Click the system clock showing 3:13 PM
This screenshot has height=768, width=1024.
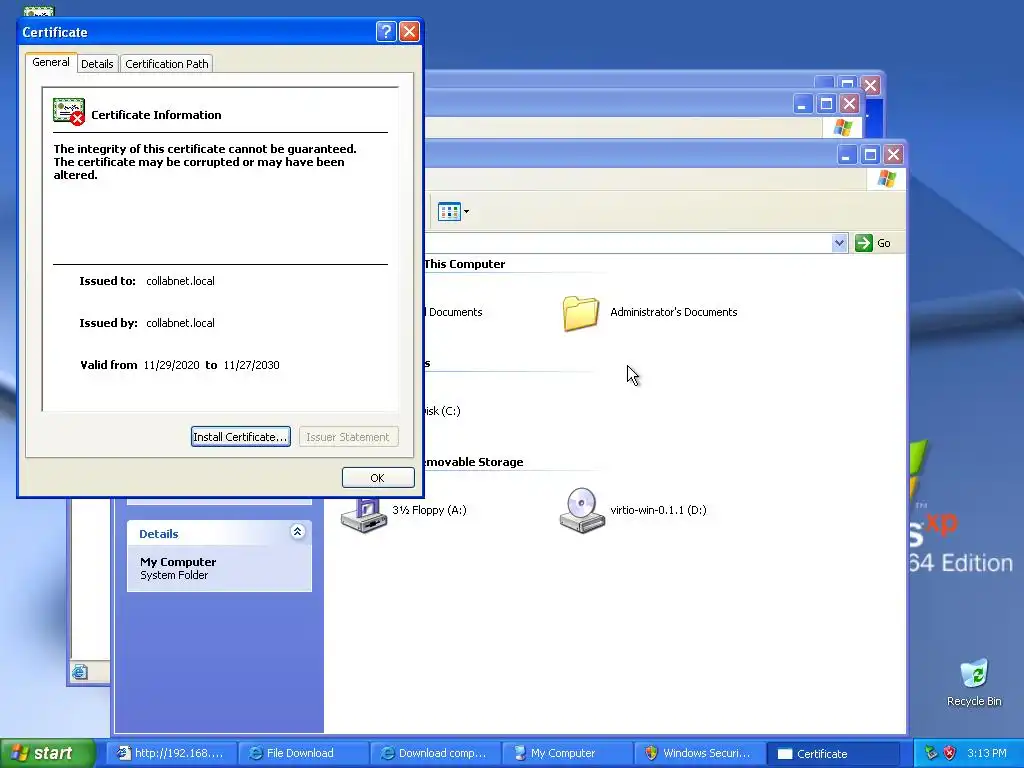tap(987, 753)
